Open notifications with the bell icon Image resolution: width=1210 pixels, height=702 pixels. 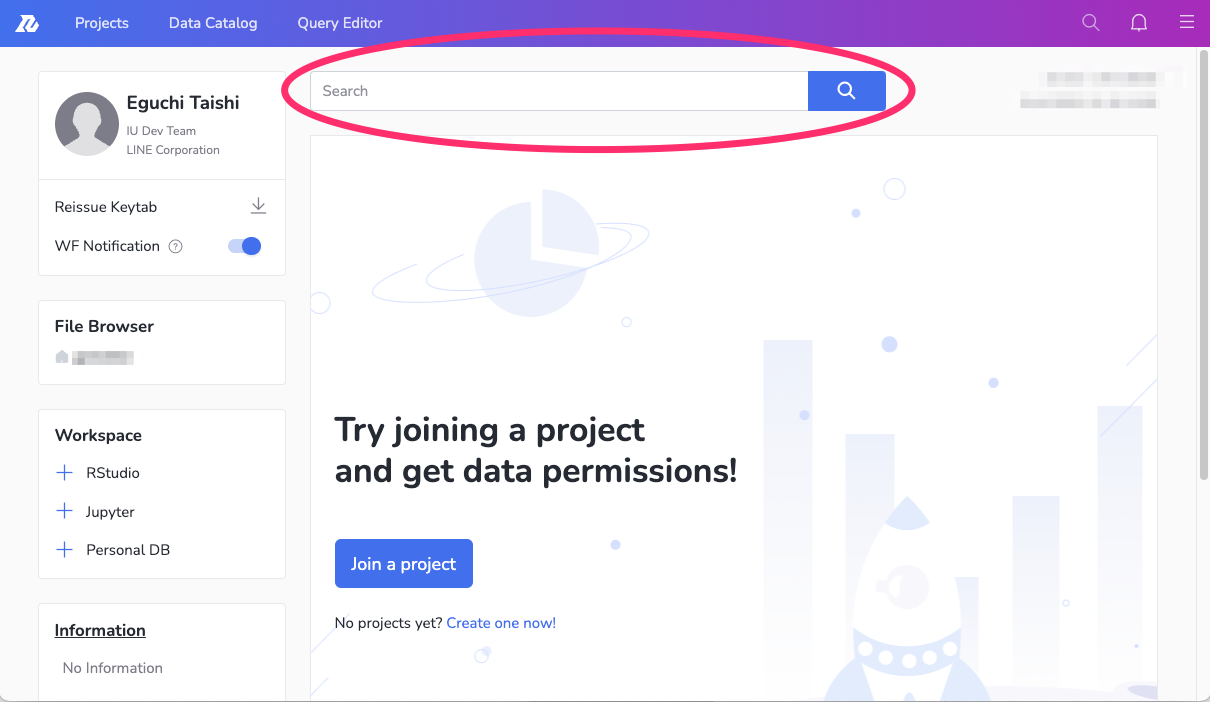point(1139,23)
